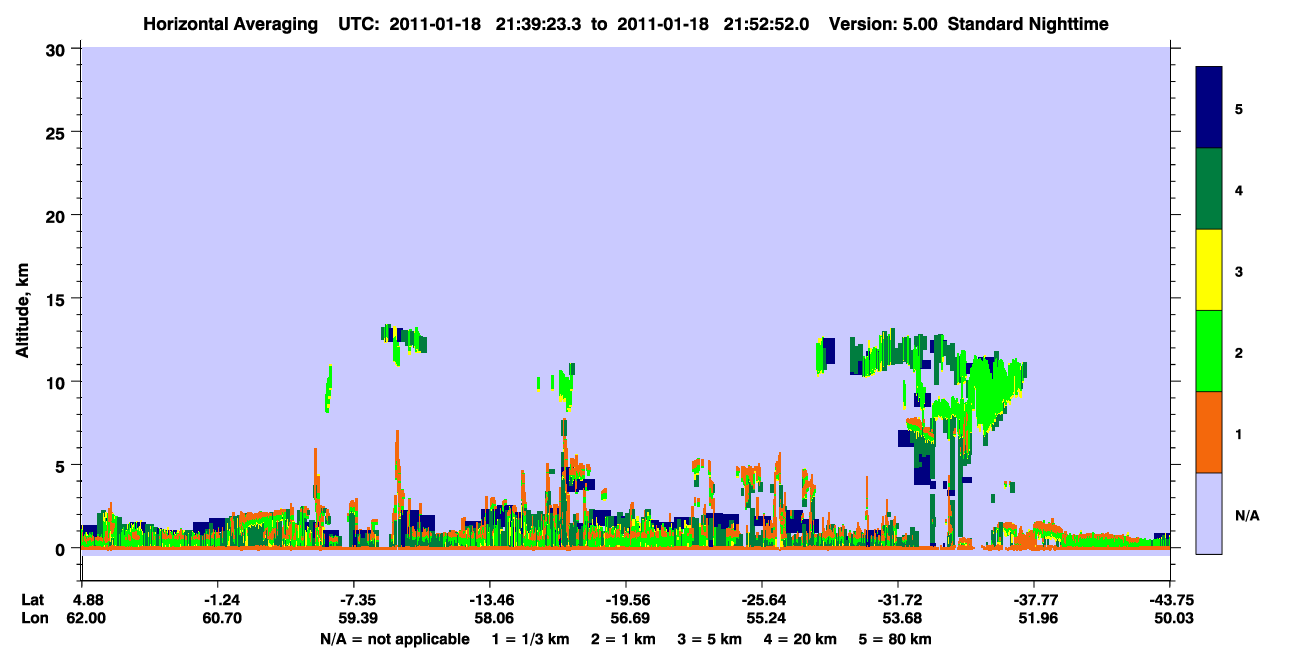
Task: Click 'Version: 5.00' in the title
Action: click(x=883, y=23)
